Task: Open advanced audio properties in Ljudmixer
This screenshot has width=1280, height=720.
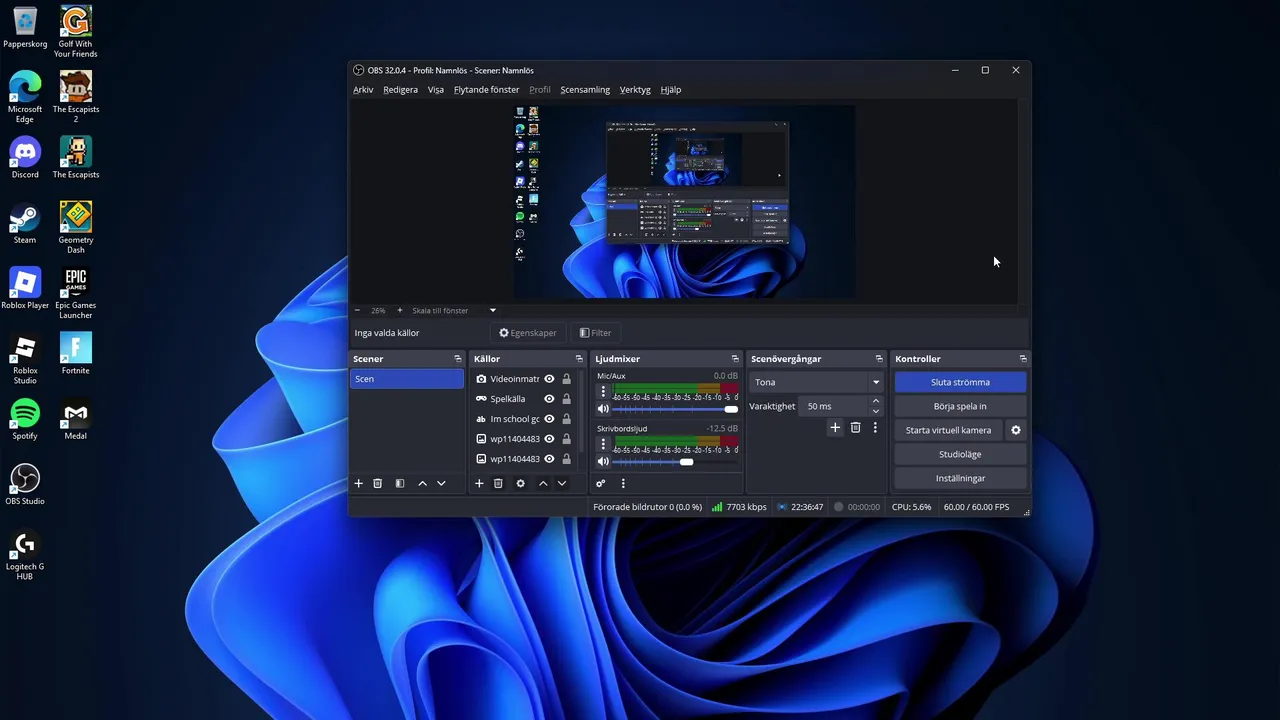Action: tap(601, 483)
